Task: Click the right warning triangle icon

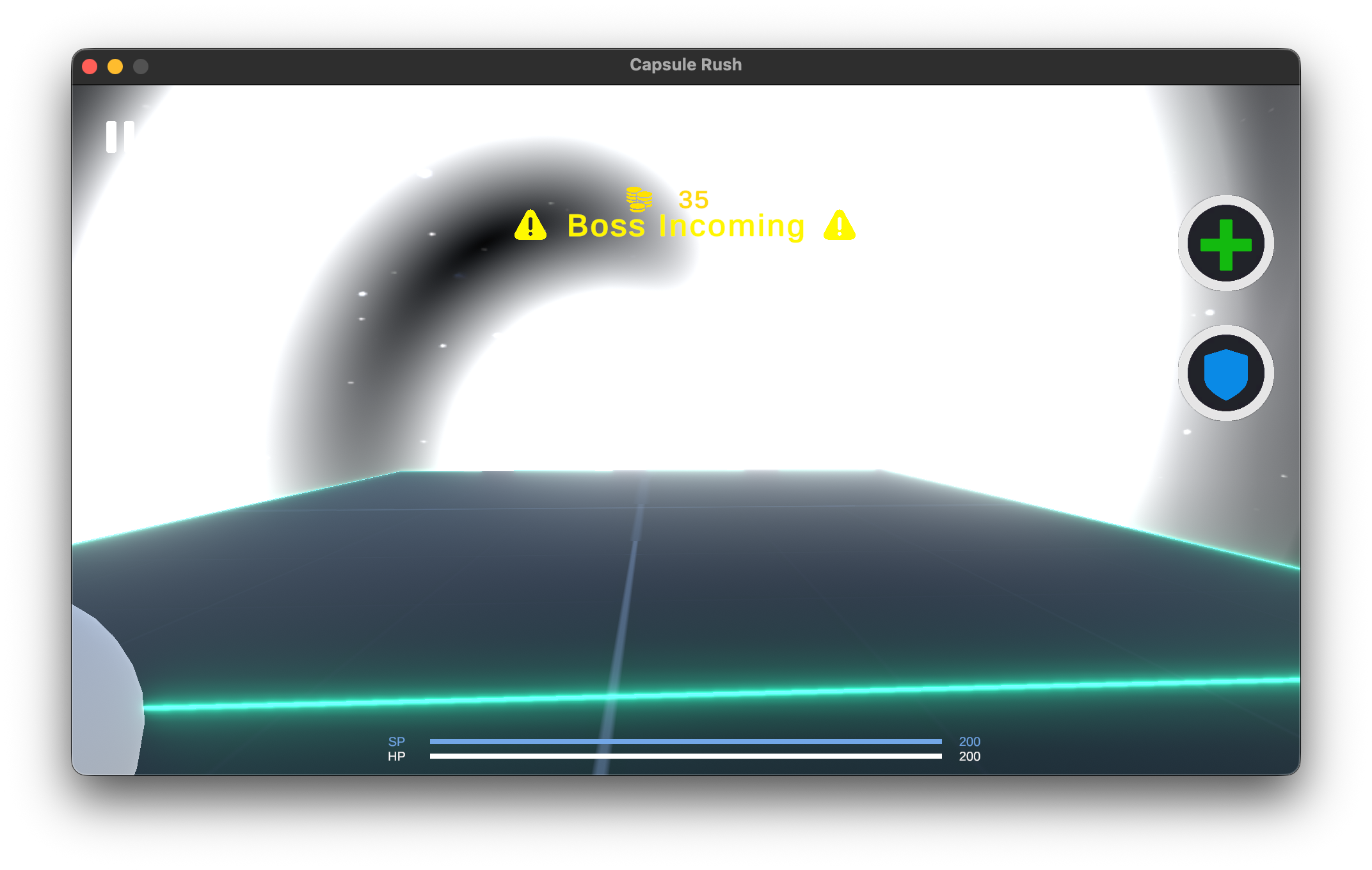Action: click(840, 225)
